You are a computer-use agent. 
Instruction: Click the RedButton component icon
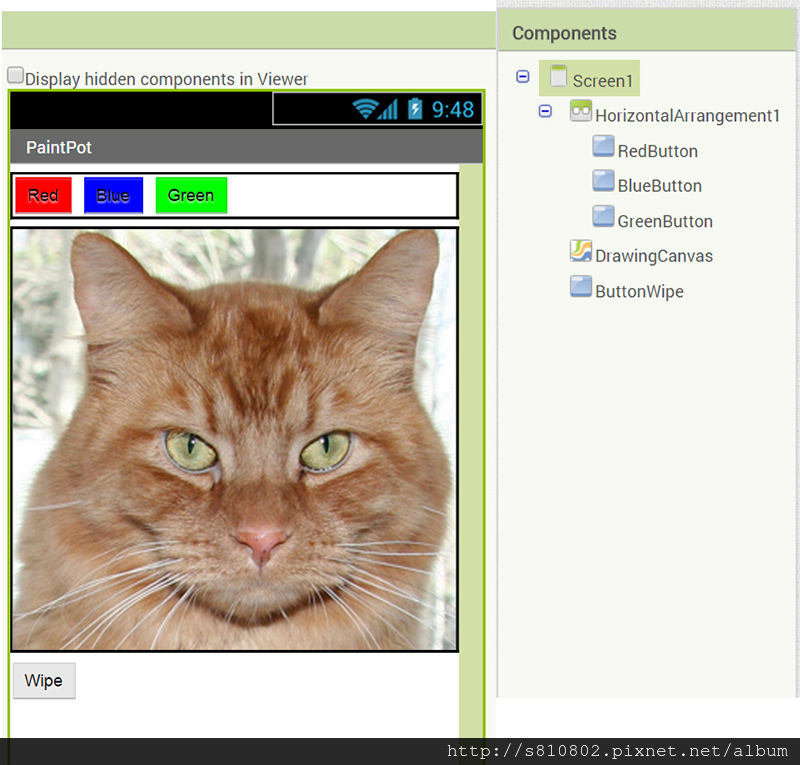(x=603, y=146)
